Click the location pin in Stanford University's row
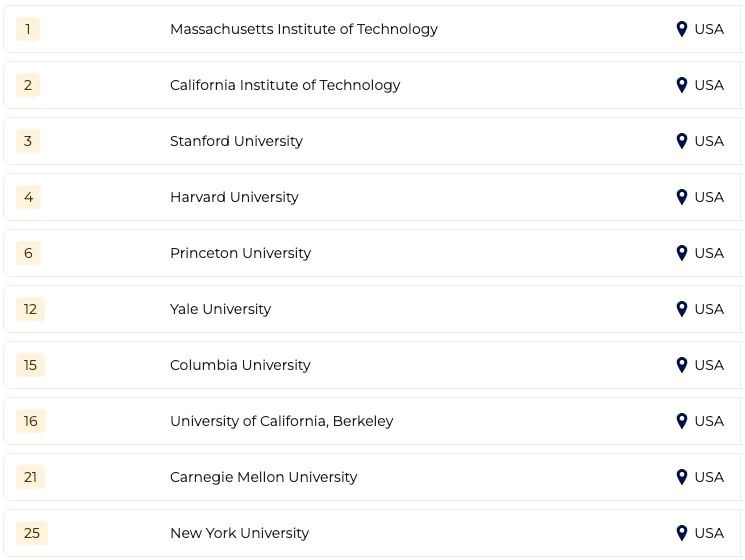Viewport: 745px width, 560px height. (x=682, y=141)
